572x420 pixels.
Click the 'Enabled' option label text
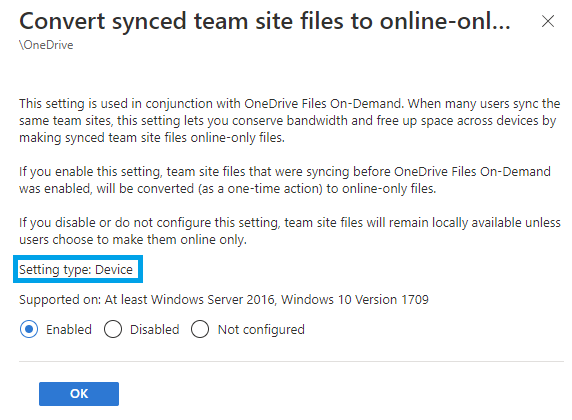click(x=69, y=330)
